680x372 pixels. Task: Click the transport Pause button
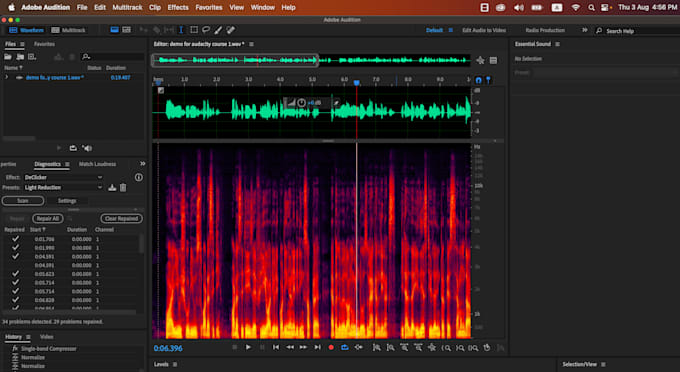[262, 347]
